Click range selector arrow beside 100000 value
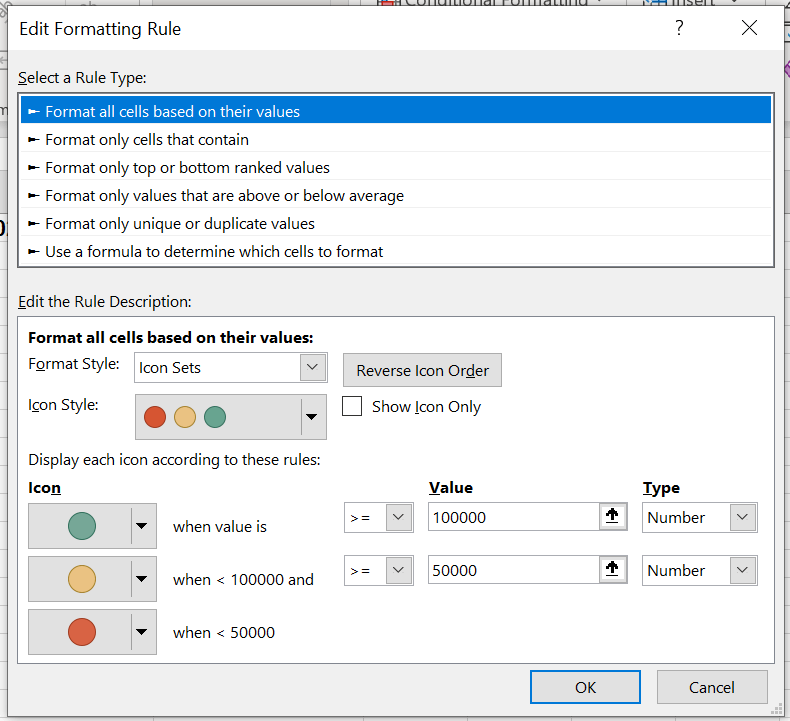This screenshot has height=721, width=790. [613, 517]
